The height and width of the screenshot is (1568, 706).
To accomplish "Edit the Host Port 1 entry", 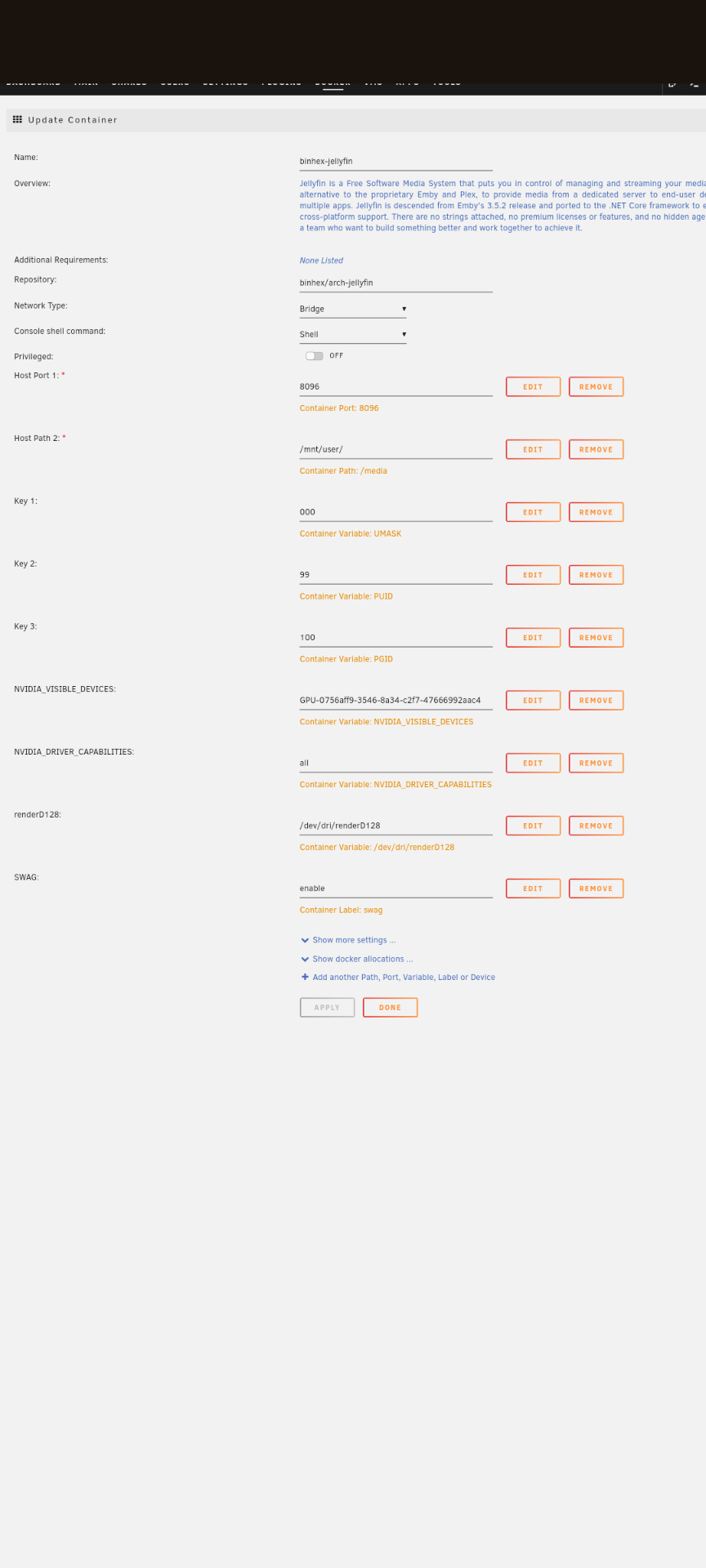I will (533, 386).
